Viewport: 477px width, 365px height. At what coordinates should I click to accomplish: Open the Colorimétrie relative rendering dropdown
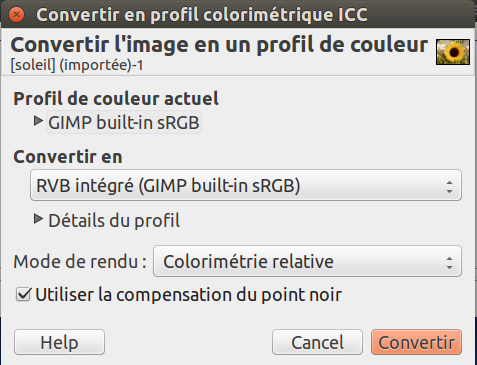307,261
